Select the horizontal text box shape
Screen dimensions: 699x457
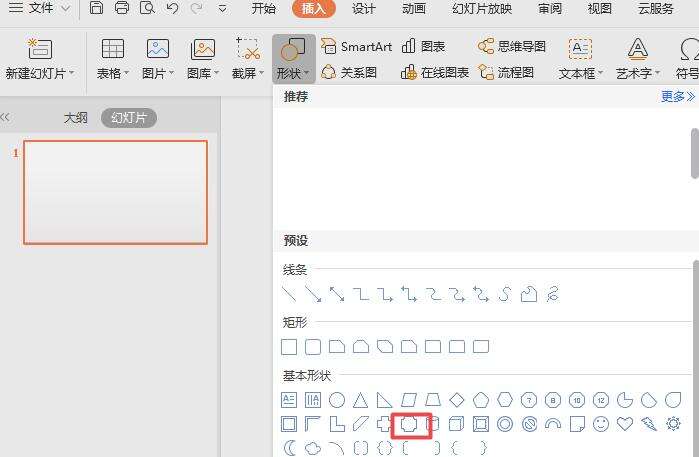click(x=289, y=400)
